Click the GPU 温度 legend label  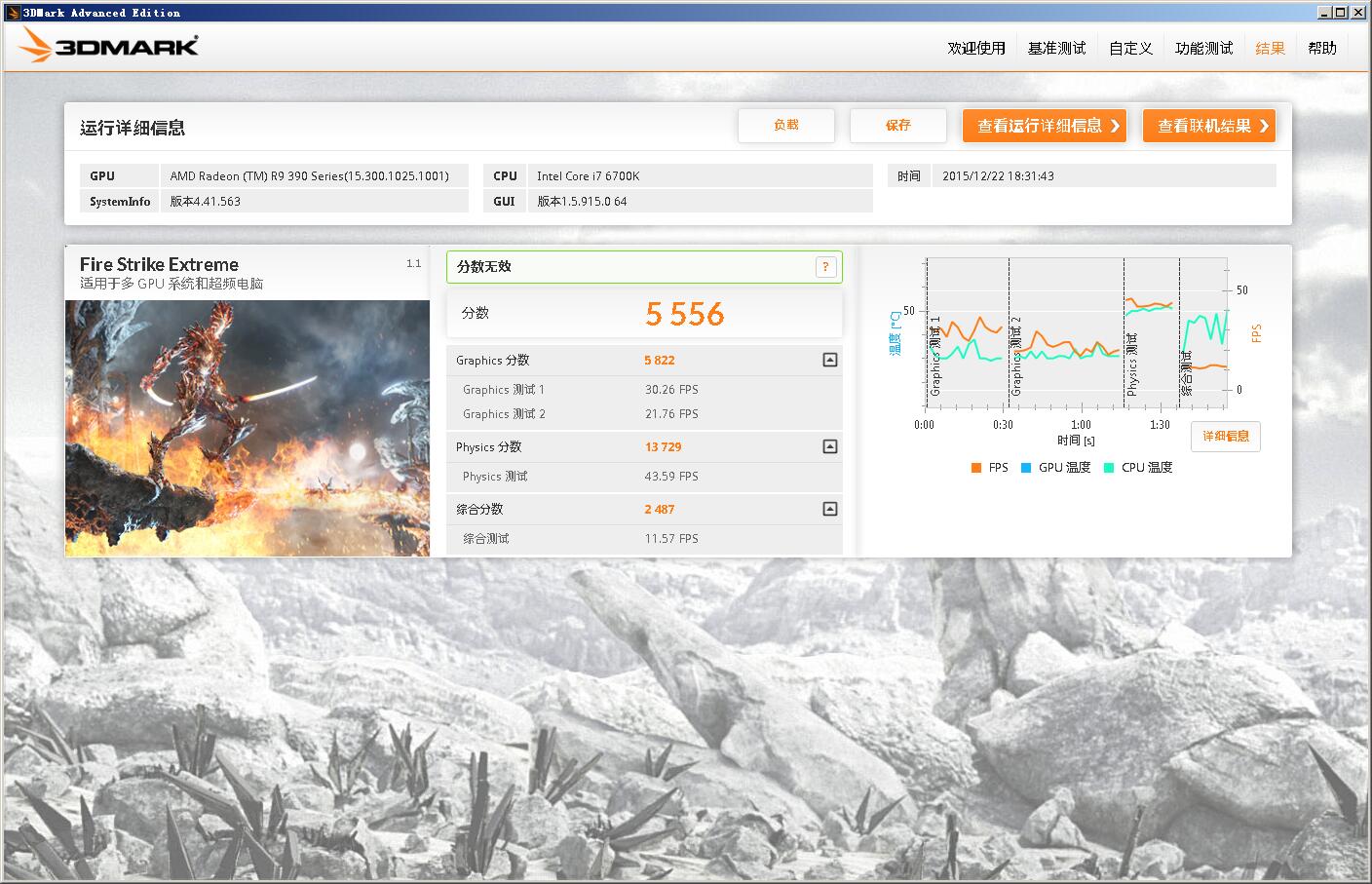tap(1065, 468)
